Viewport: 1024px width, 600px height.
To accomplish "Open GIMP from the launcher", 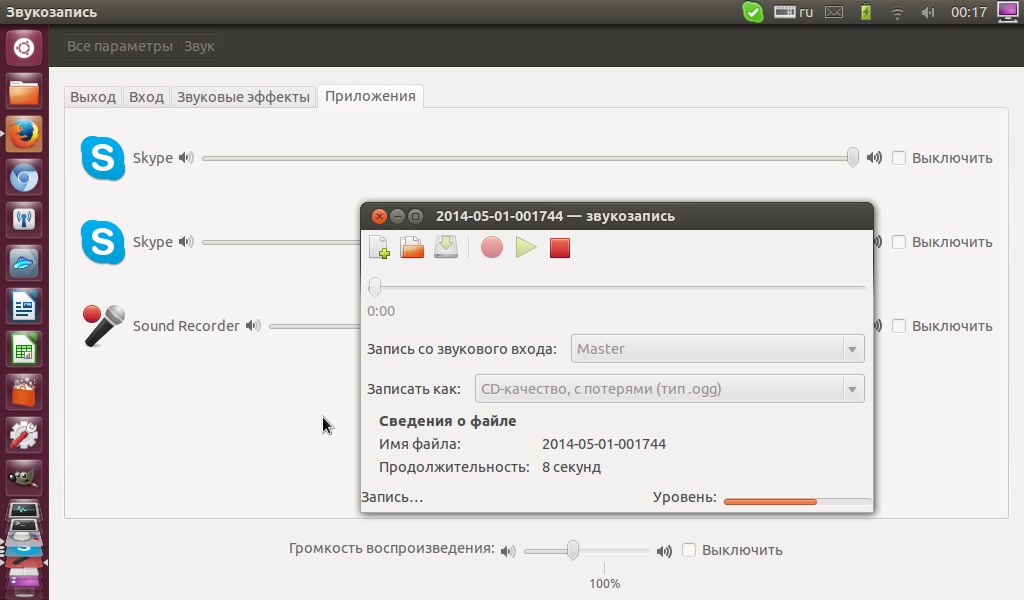I will [x=24, y=479].
